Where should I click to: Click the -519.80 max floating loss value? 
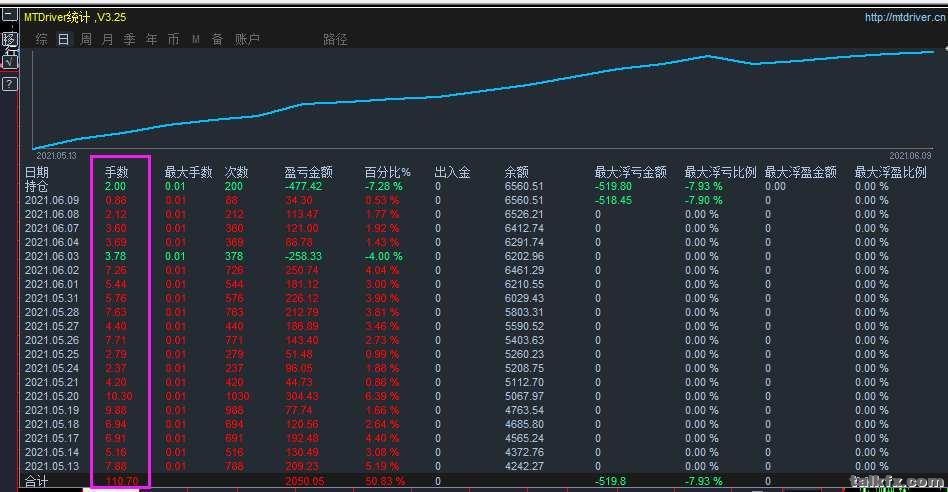[613, 186]
